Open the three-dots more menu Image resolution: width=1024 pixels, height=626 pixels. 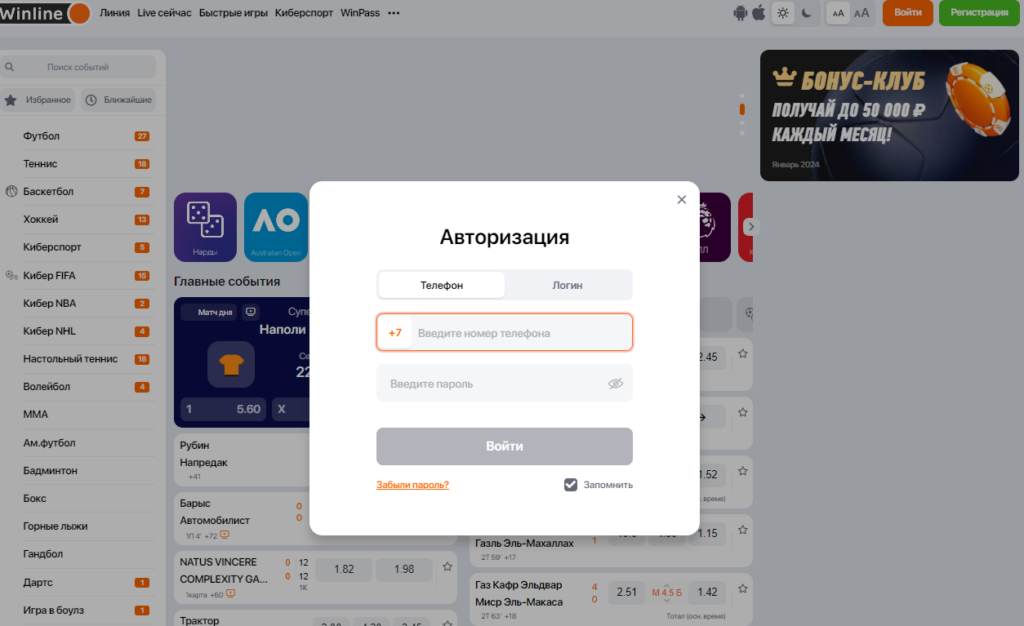(x=393, y=13)
